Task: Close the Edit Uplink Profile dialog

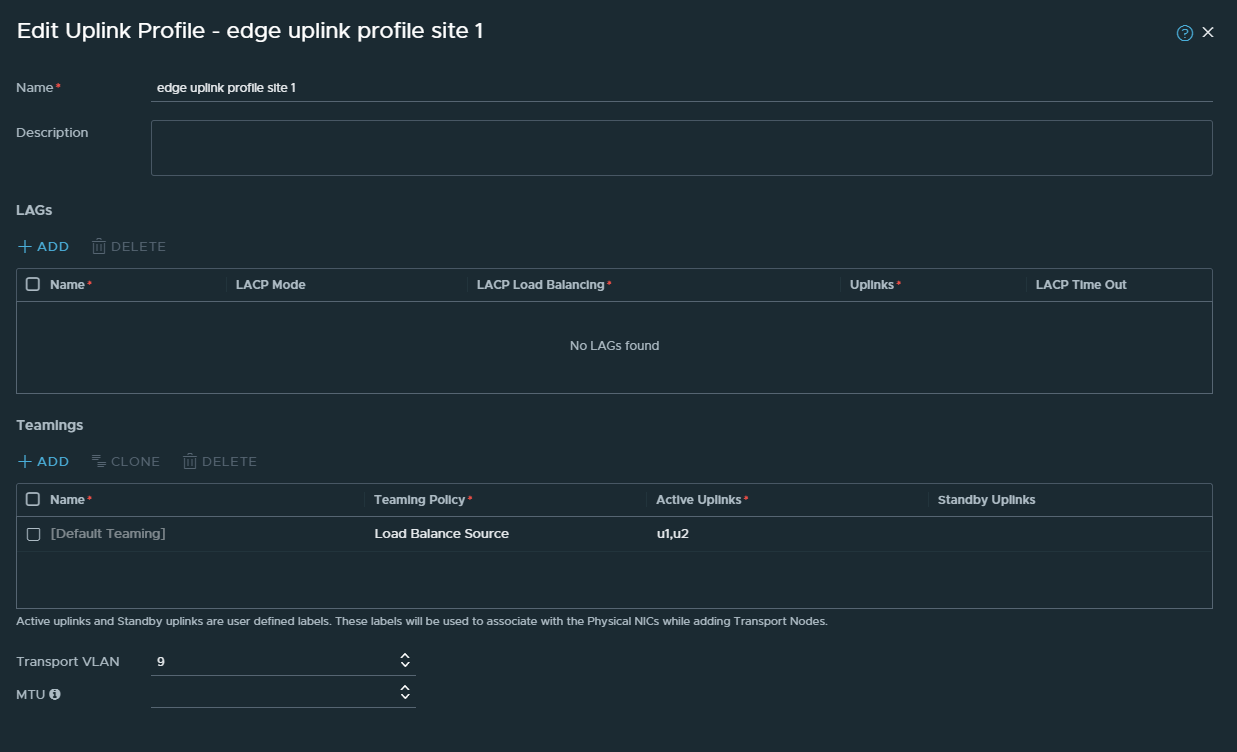Action: (1208, 33)
